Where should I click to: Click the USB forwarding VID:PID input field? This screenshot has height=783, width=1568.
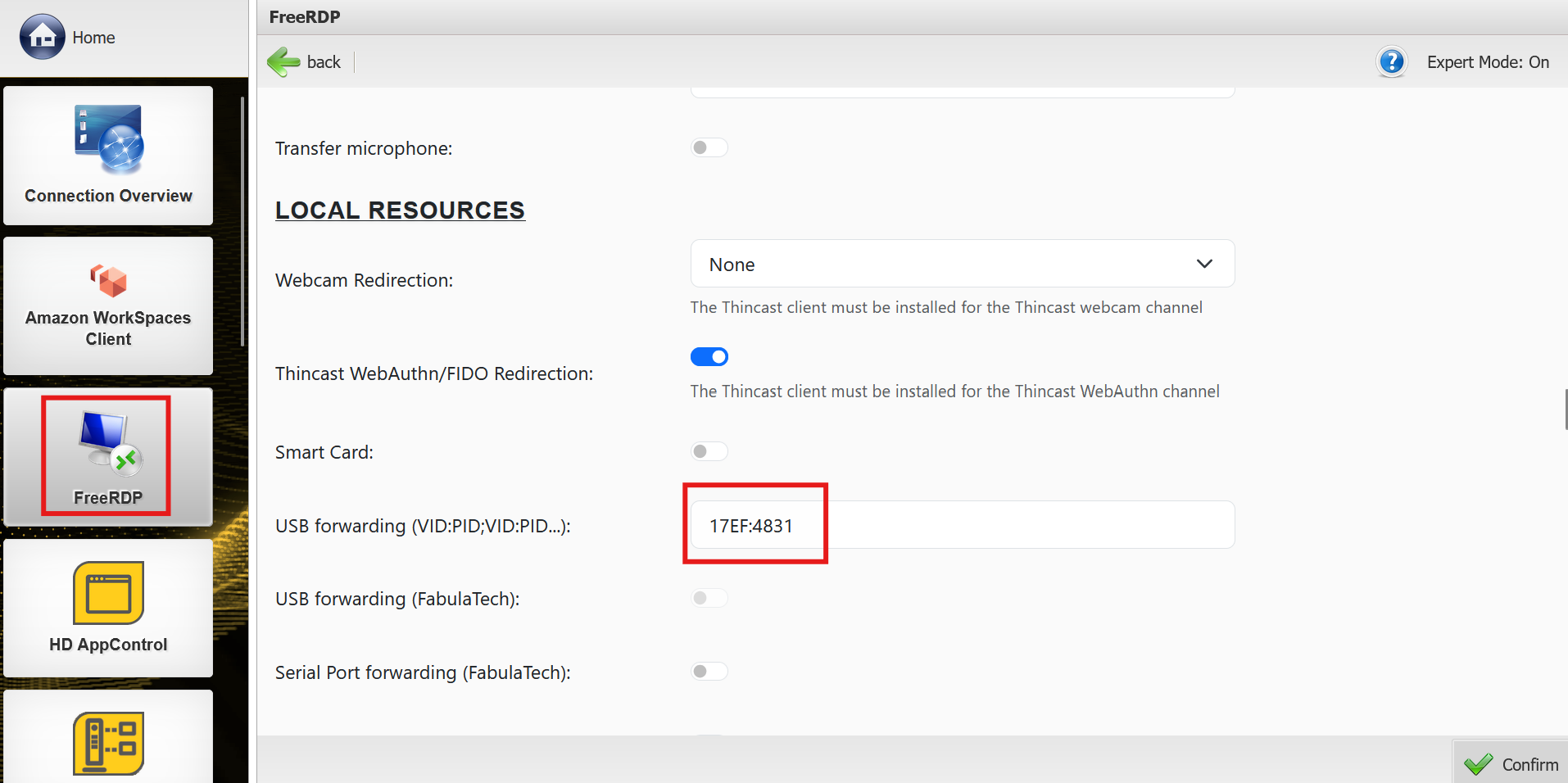click(962, 525)
